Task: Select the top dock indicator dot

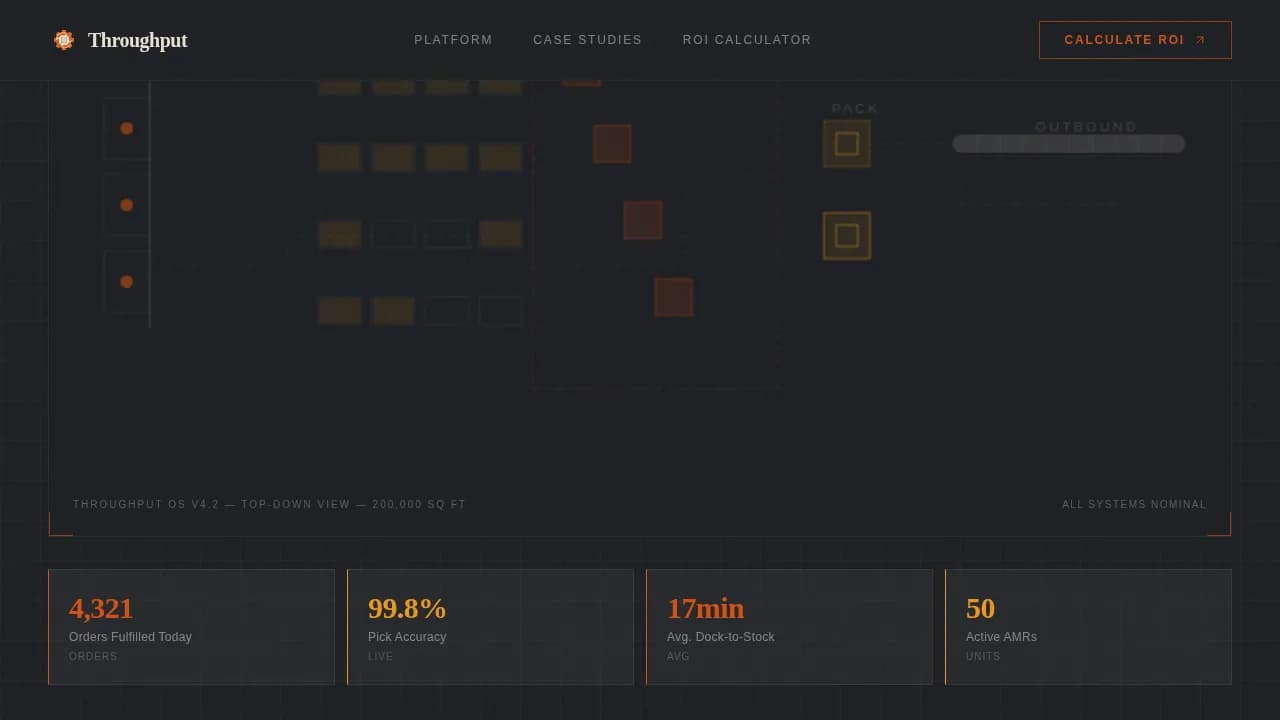Action: 126,128
